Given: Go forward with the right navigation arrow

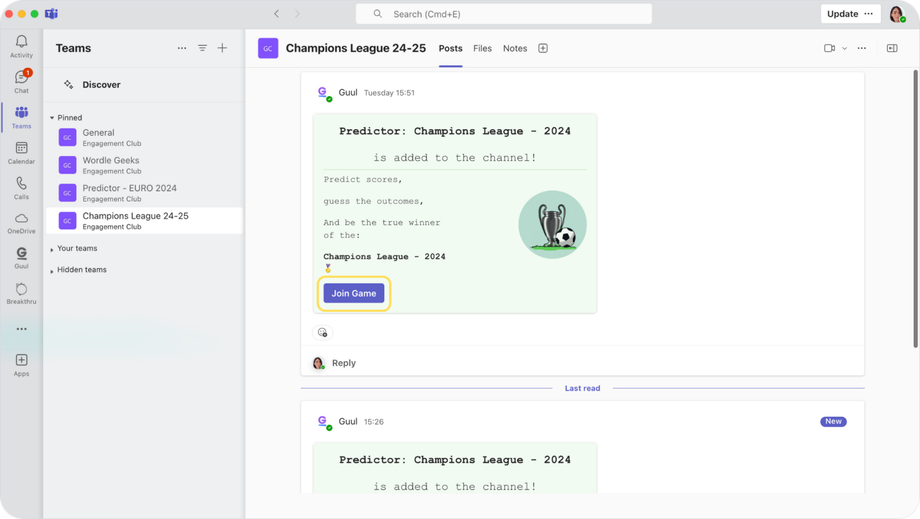Looking at the screenshot, I should point(297,13).
